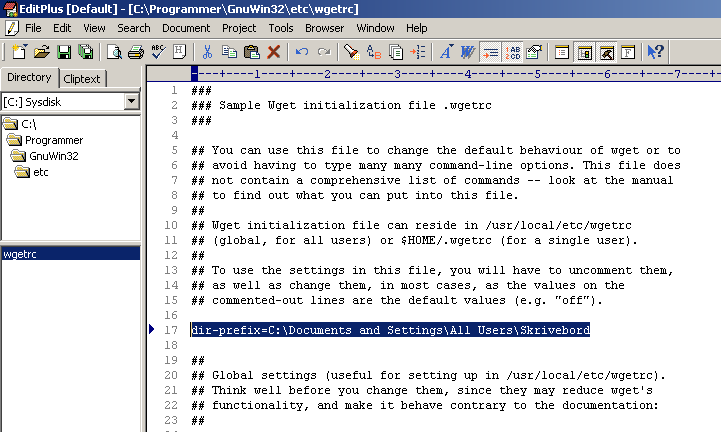Open the Document menu
Image resolution: width=721 pixels, height=432 pixels.
(186, 28)
